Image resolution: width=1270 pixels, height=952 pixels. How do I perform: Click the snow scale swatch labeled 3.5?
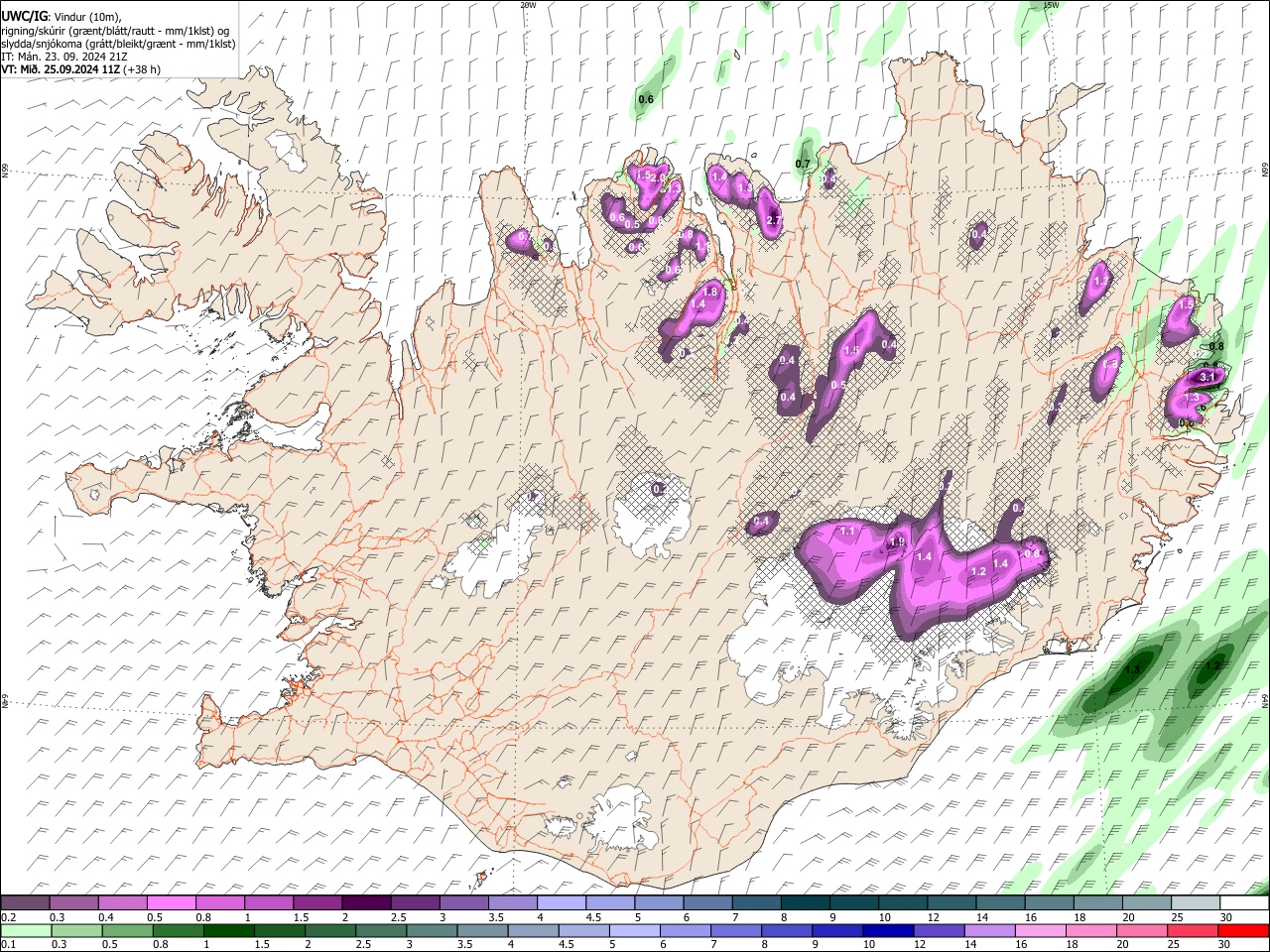512,903
